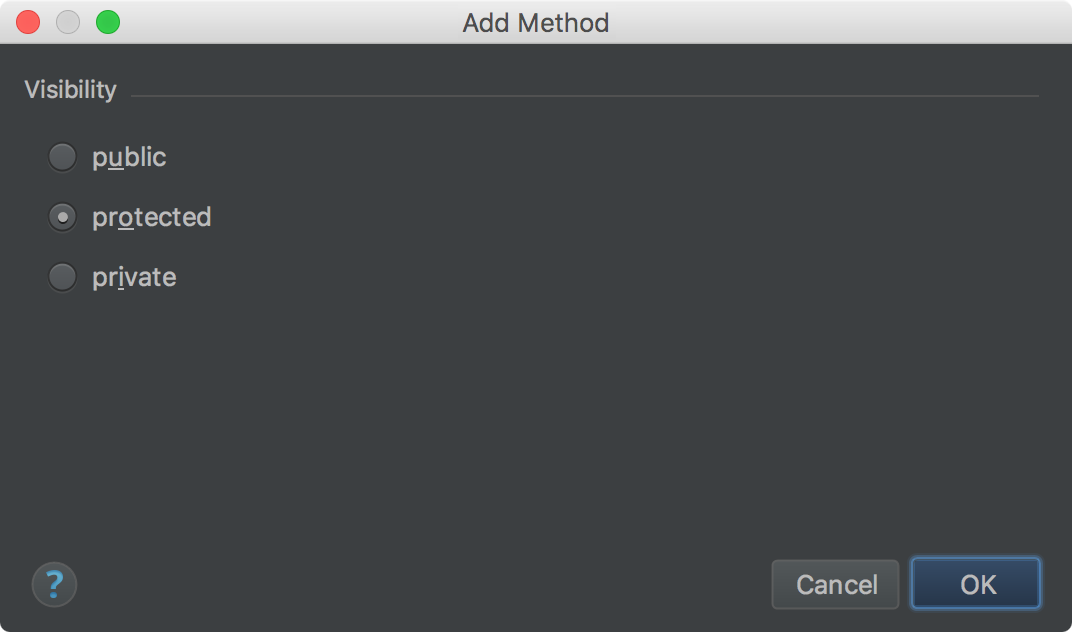
Task: Click the circle beside the public option
Action: pos(62,157)
